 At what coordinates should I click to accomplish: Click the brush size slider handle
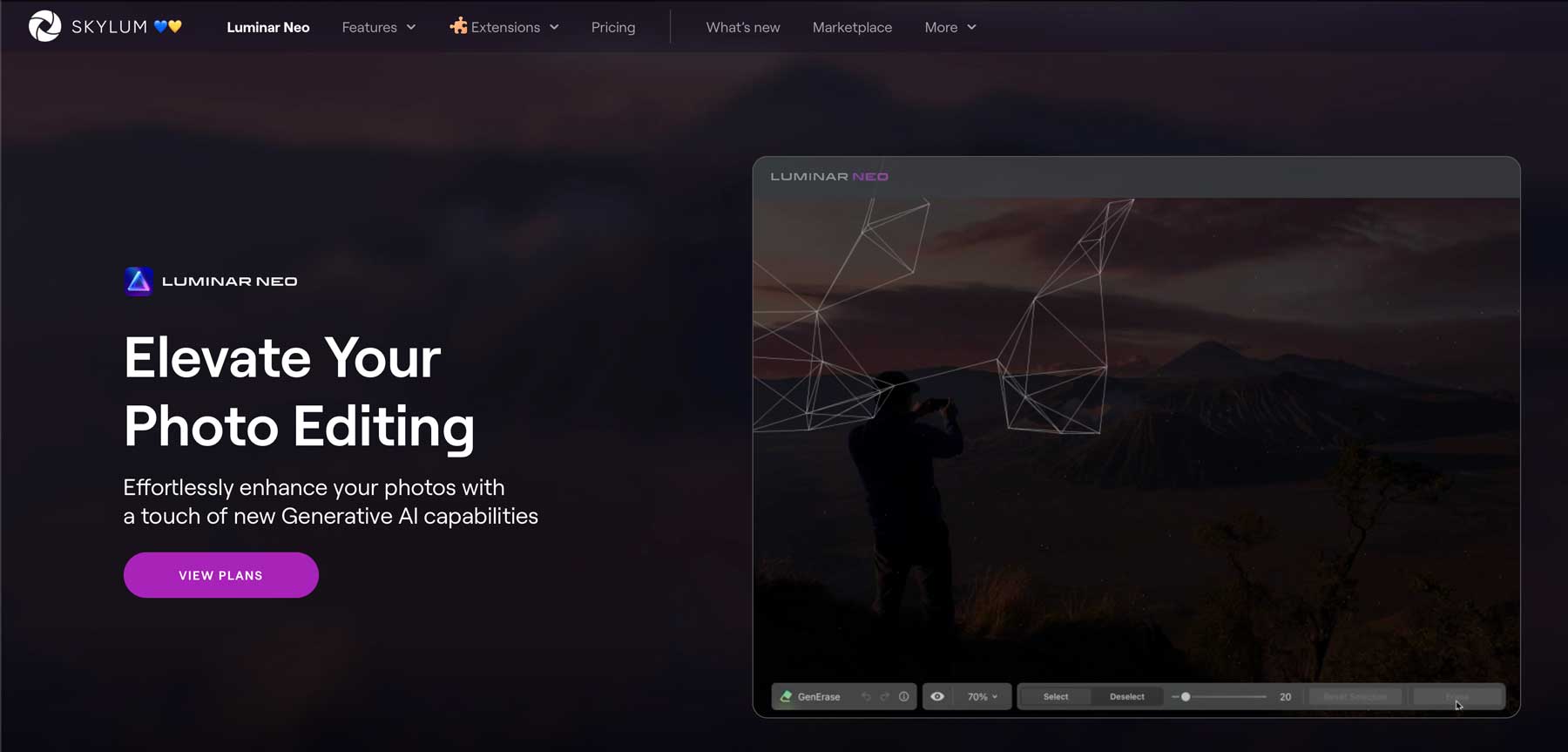[x=1186, y=696]
